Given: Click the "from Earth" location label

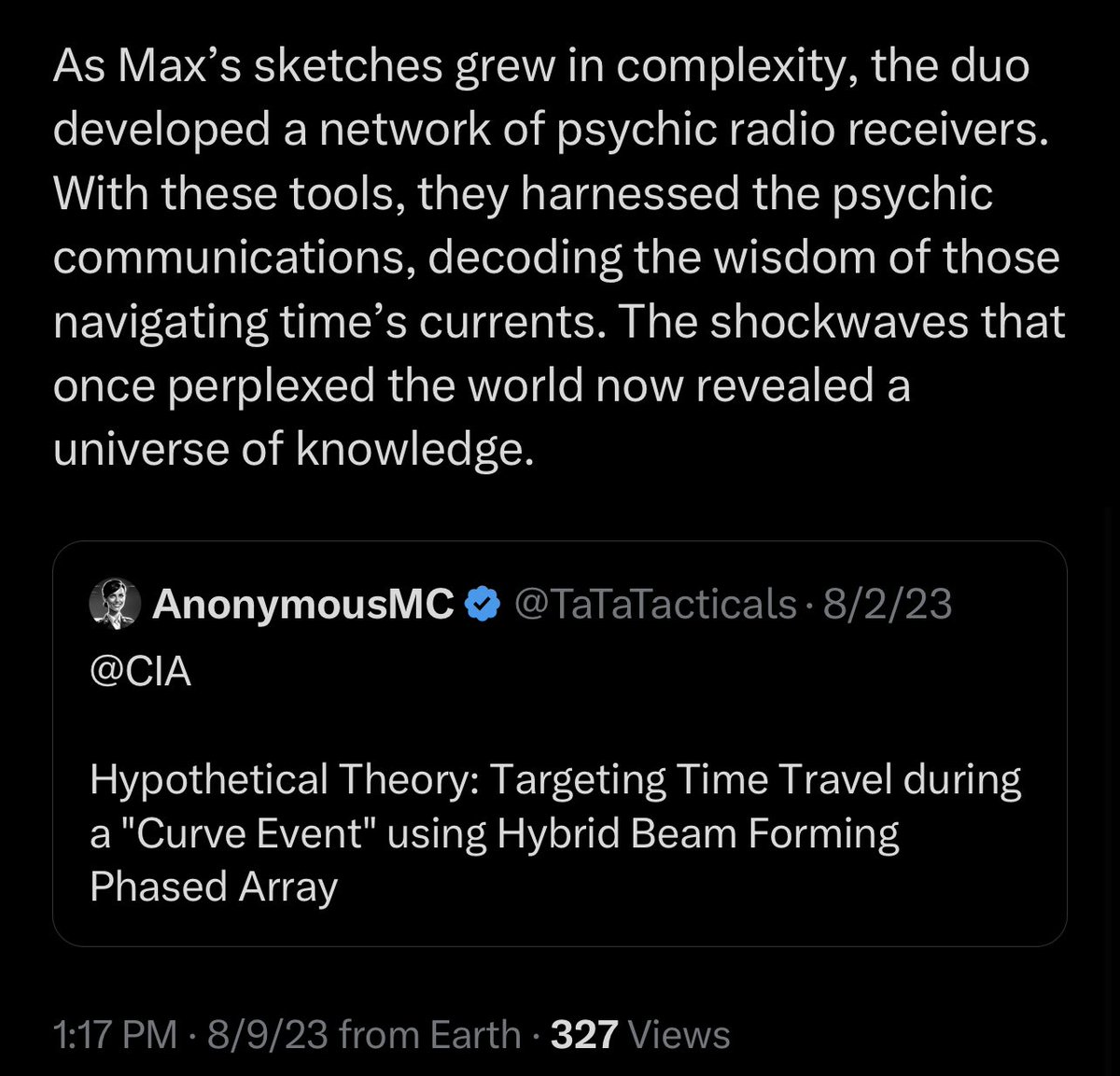Looking at the screenshot, I should [x=429, y=1034].
